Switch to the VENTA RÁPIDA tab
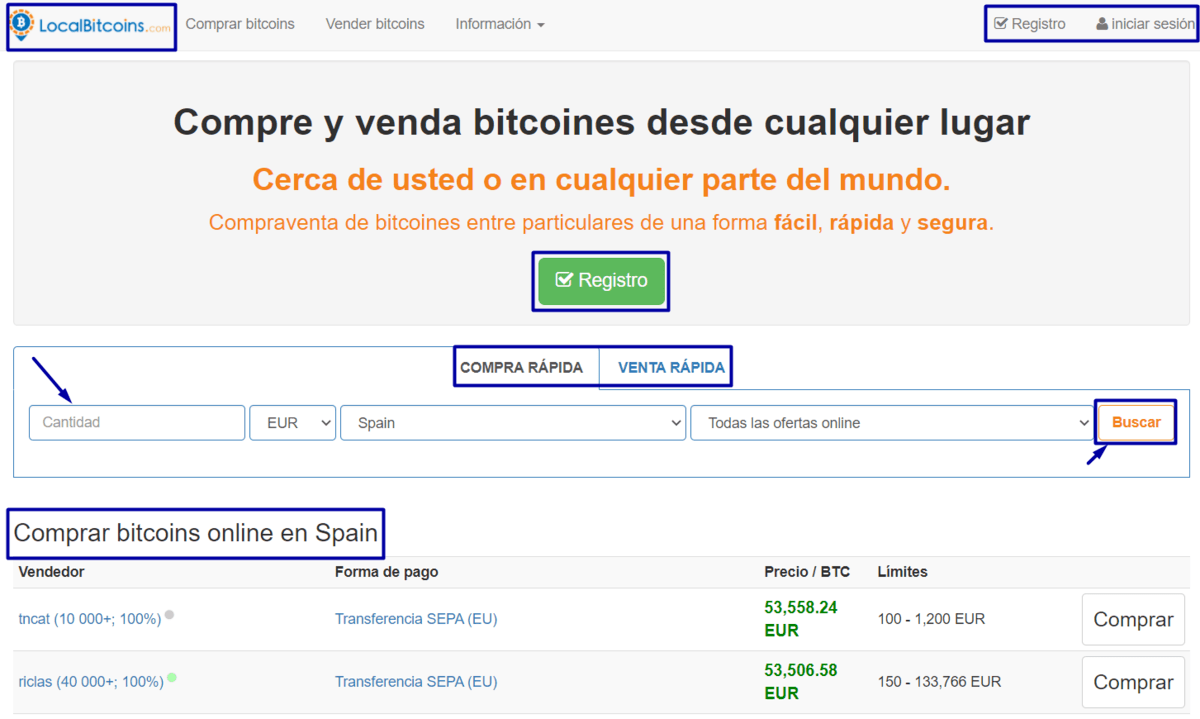Image resolution: width=1200 pixels, height=719 pixels. pyautogui.click(x=671, y=368)
